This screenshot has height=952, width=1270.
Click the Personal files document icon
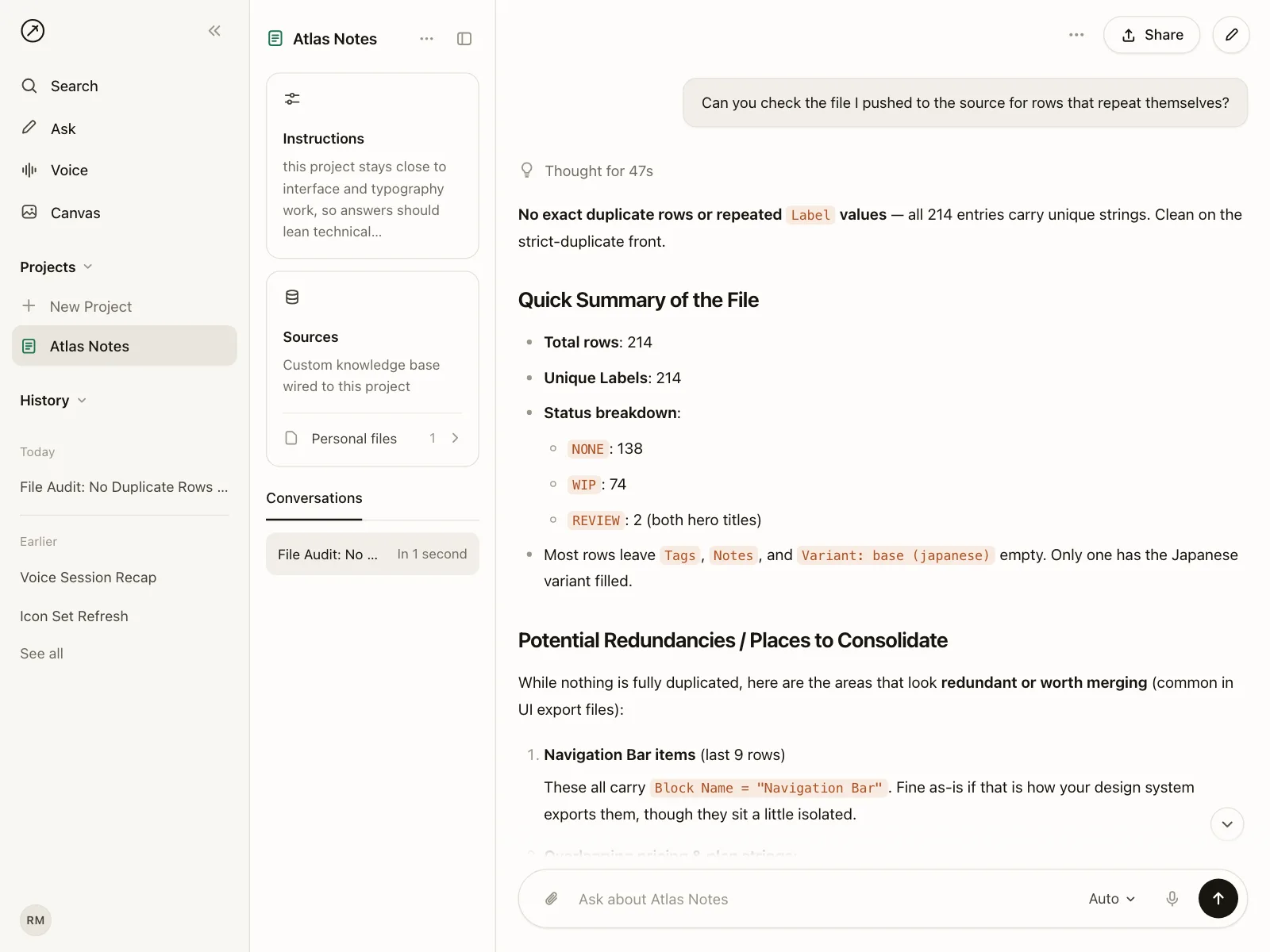291,438
